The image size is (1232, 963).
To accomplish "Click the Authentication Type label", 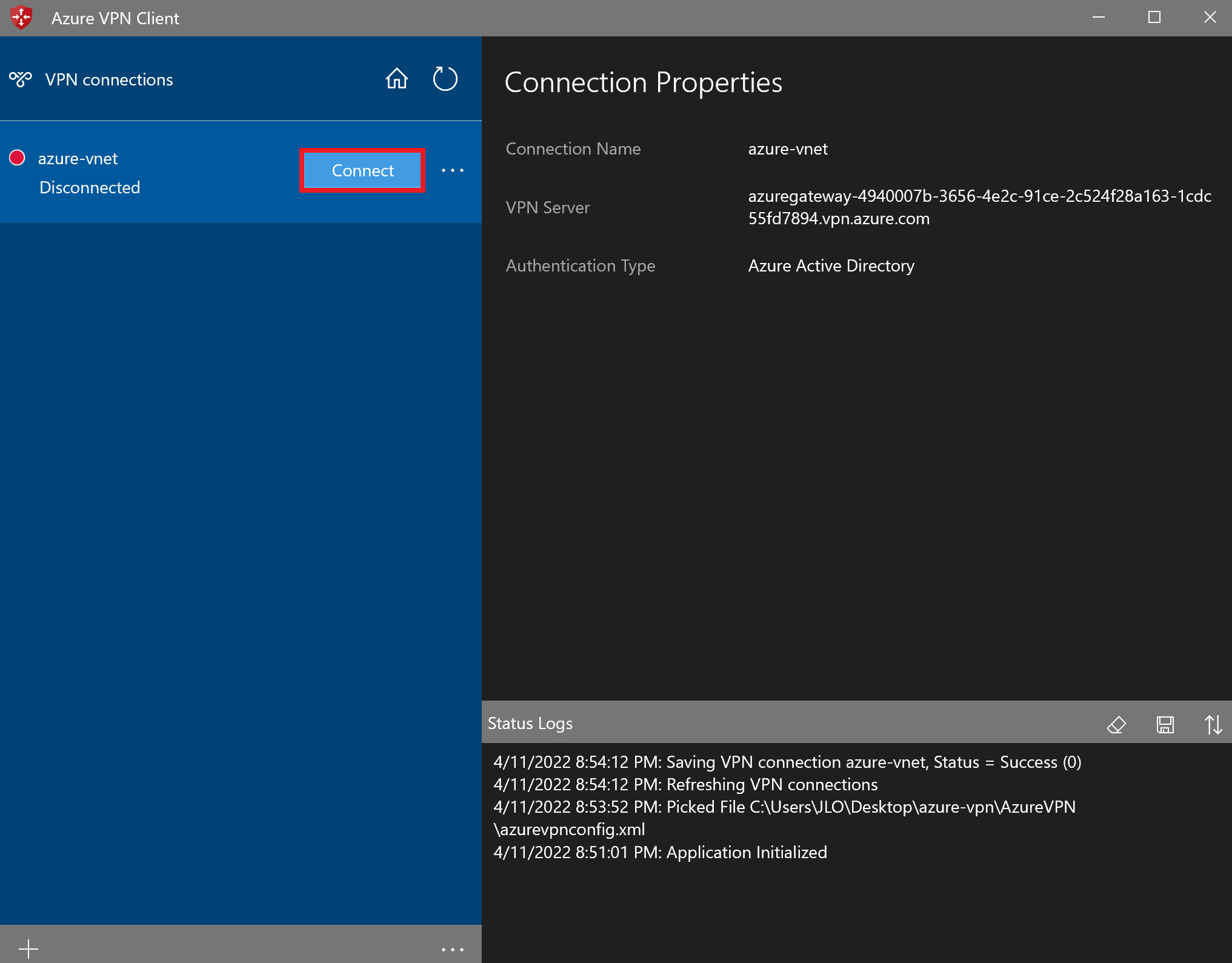I will click(x=581, y=265).
